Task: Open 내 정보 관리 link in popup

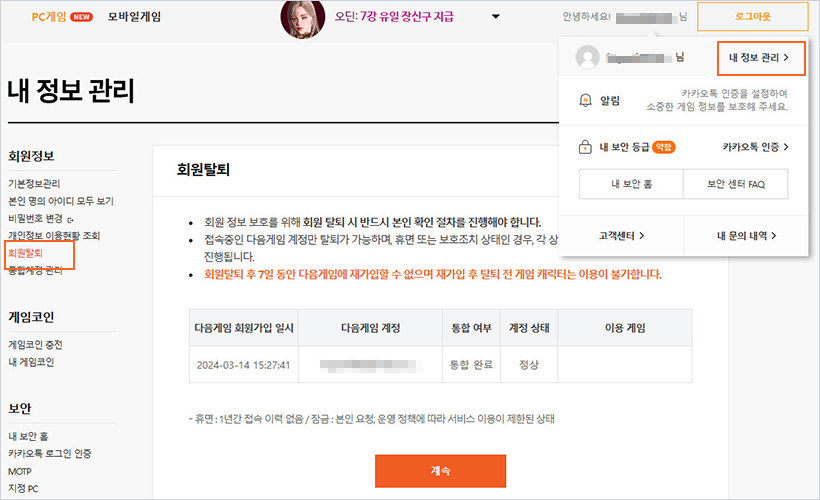Action: click(760, 59)
